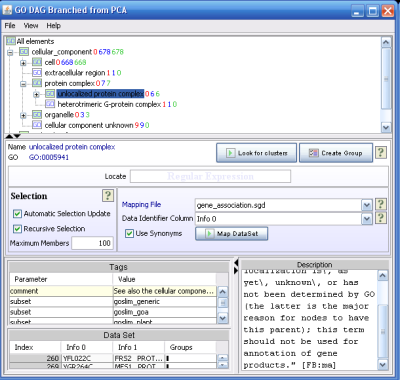Open help icon for Data Identifier Column
The height and width of the screenshot is (380, 400).
coord(381,218)
